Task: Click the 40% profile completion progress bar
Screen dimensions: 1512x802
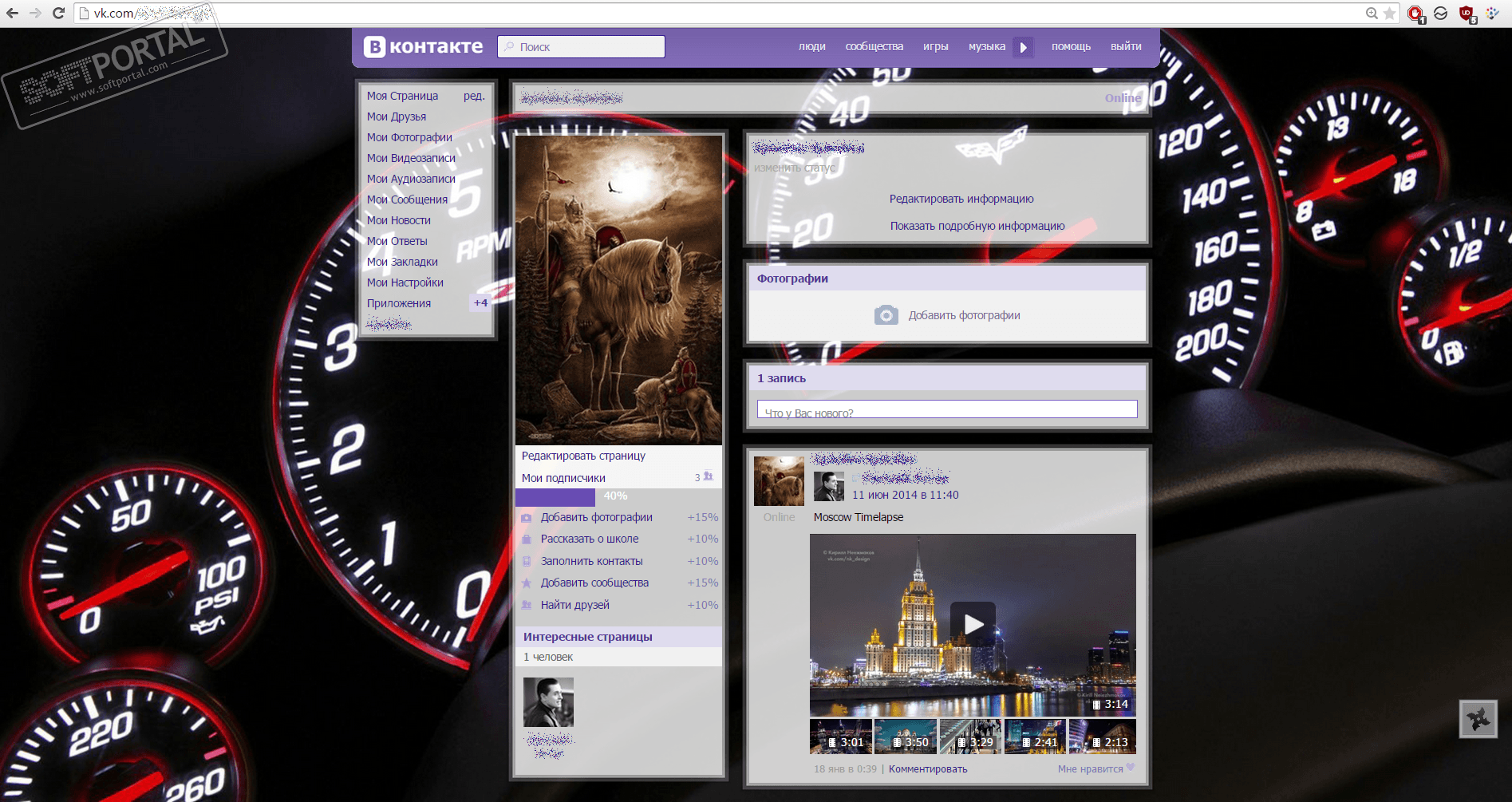Action: 618,496
